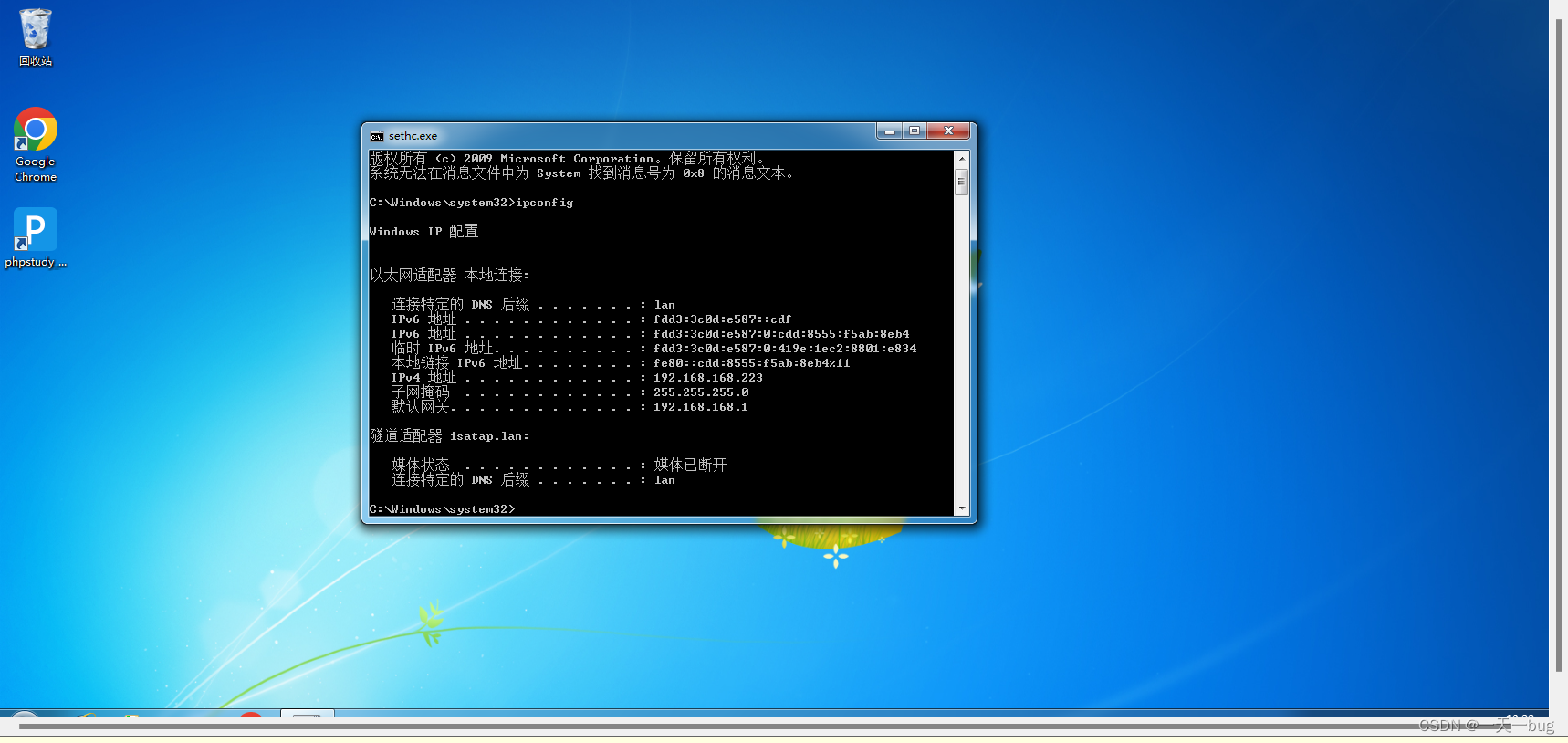Screen dimensions: 1568x743
Task: Open the Recycle Bin desktop icon
Action: (x=36, y=37)
